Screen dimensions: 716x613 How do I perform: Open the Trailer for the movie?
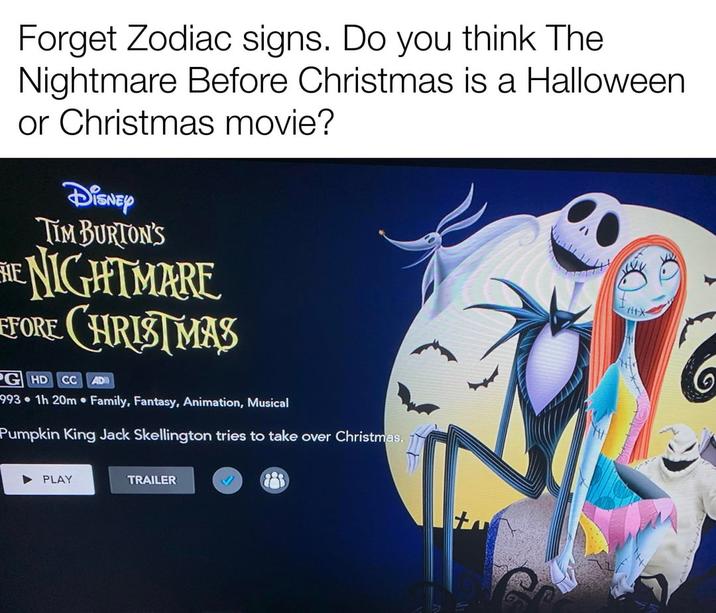[152, 480]
